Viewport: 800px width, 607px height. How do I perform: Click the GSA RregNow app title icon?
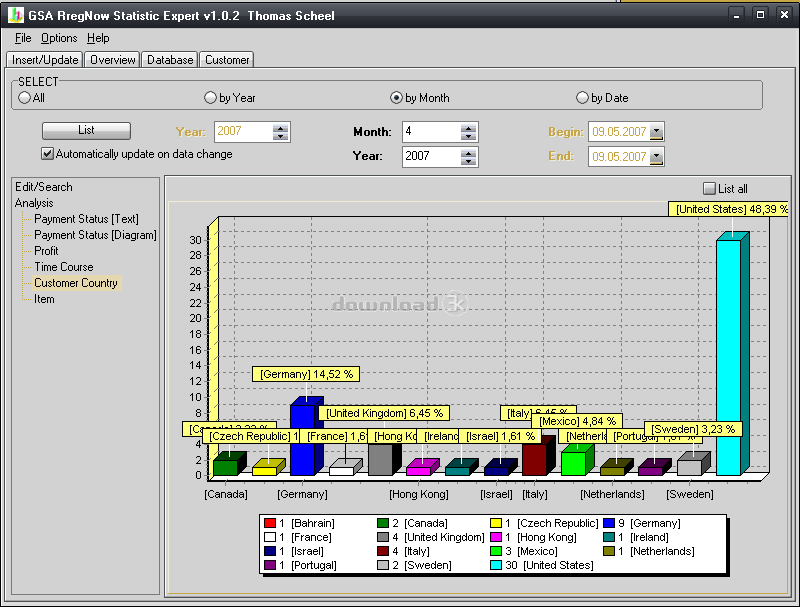click(x=15, y=15)
